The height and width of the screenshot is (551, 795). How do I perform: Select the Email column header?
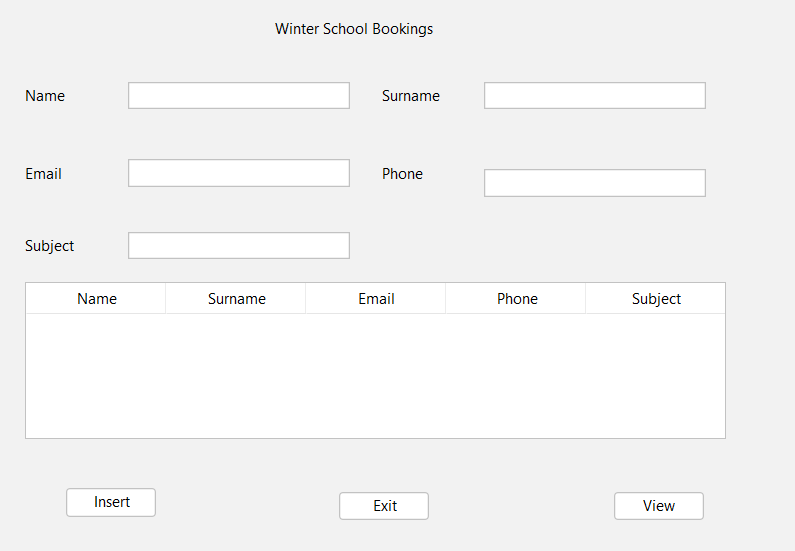pos(376,299)
